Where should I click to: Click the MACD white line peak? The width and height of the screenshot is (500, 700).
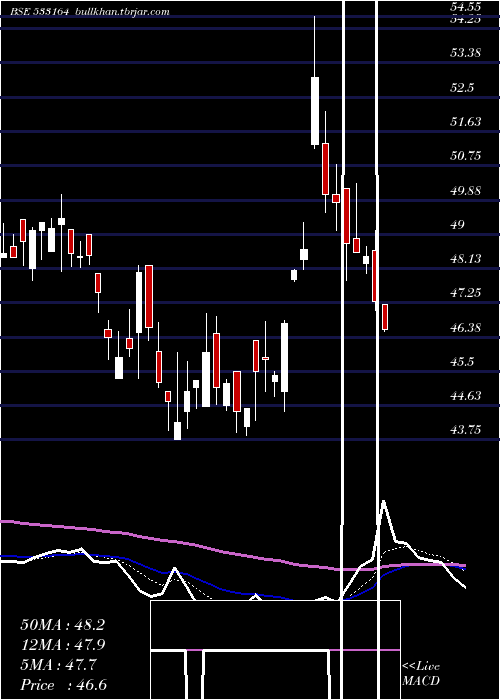coord(383,502)
